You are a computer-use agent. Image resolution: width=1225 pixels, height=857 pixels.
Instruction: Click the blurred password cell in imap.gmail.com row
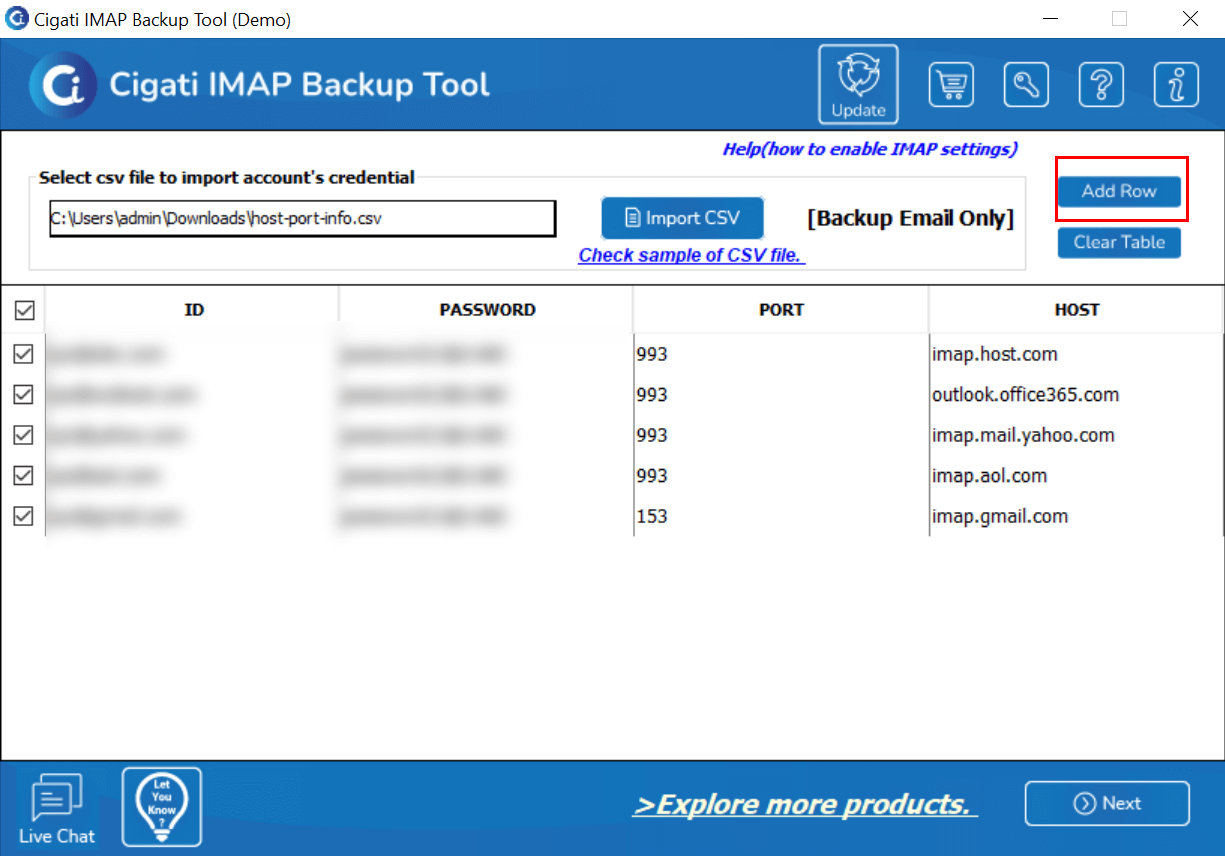487,516
